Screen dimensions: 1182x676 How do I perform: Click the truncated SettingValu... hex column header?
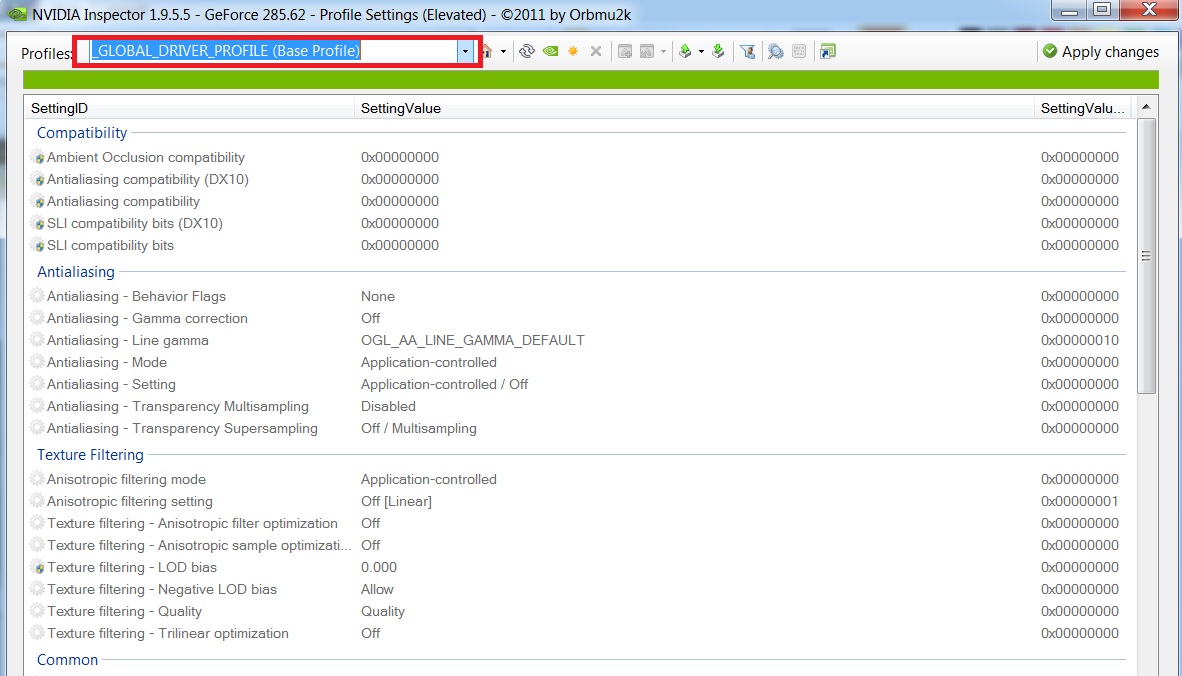[x=1082, y=108]
